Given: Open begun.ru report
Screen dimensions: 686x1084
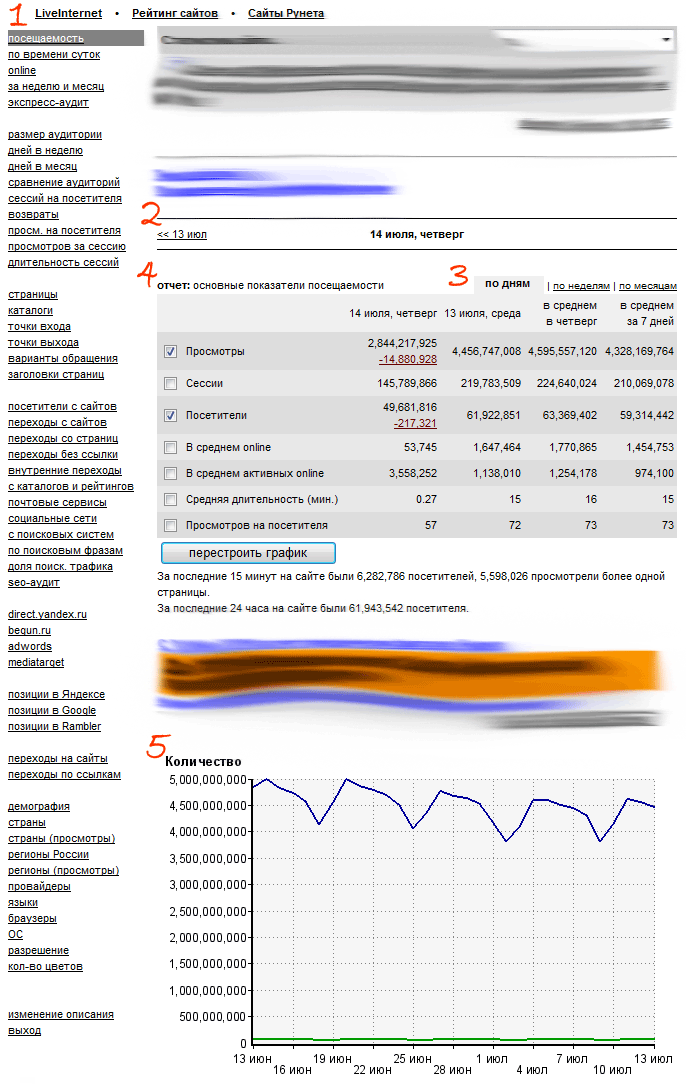Looking at the screenshot, I should (29, 630).
